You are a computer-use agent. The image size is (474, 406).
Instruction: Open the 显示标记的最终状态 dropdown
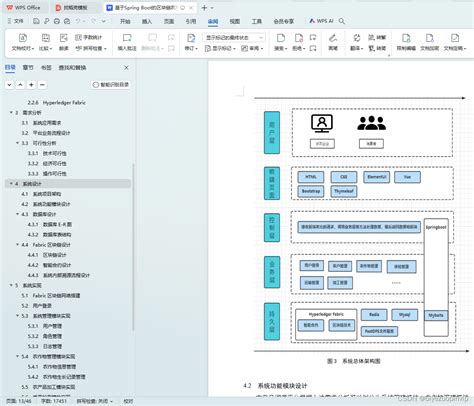234,37
